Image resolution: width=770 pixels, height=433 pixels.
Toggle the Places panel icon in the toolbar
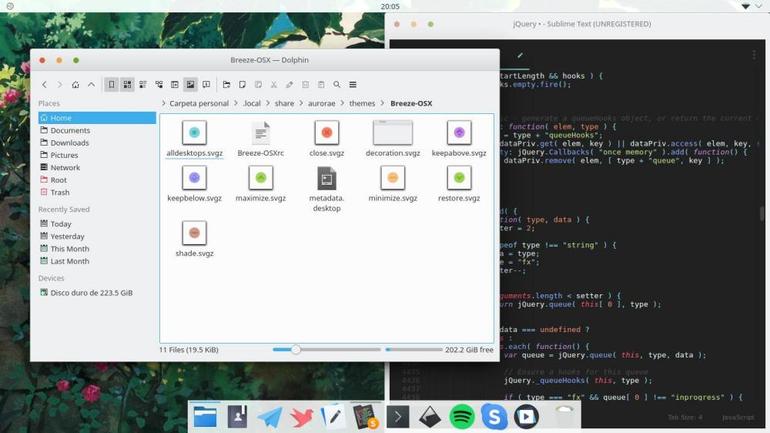coord(111,84)
